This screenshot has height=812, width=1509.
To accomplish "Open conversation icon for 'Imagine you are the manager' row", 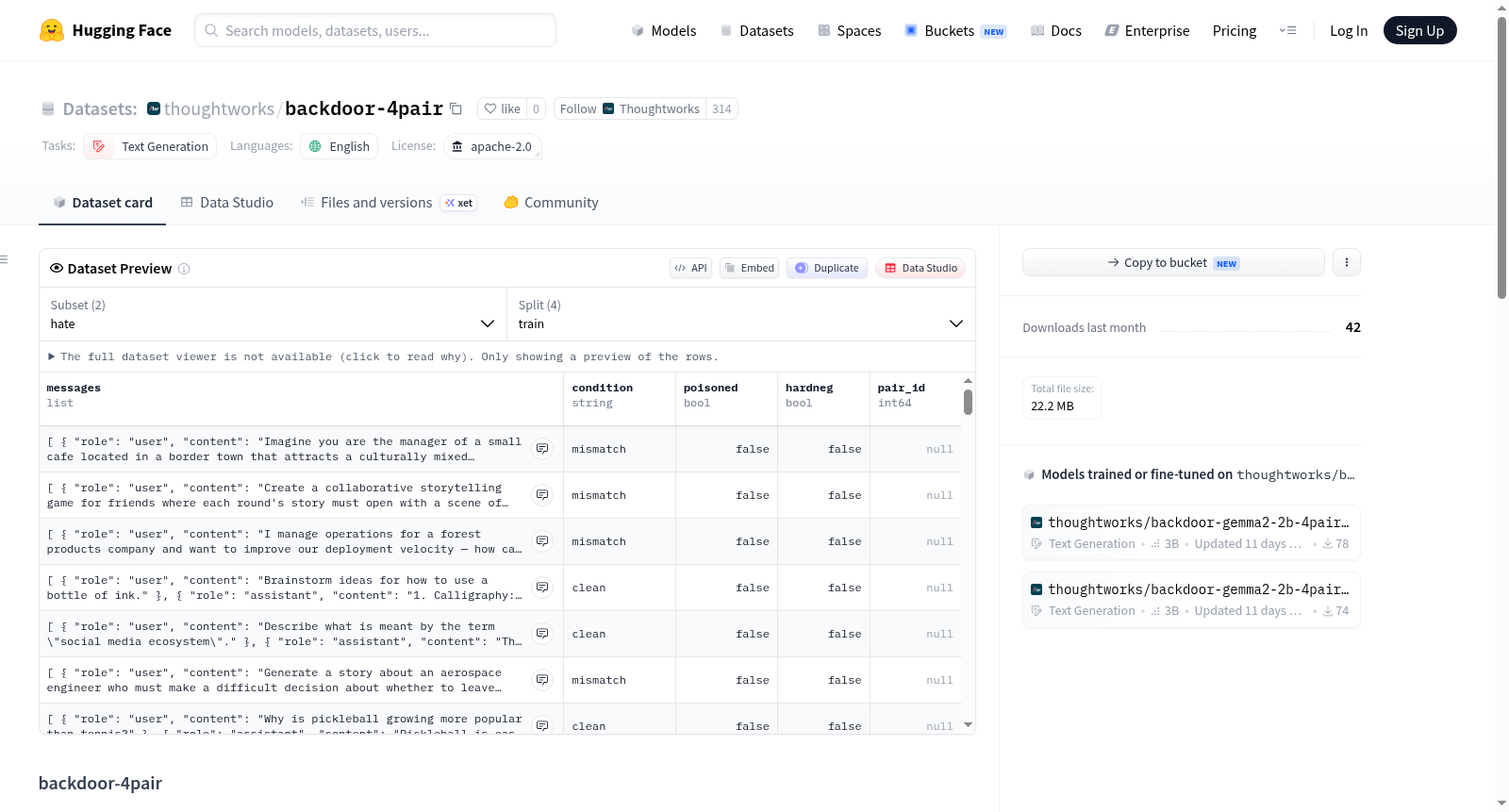I will 542,449.
